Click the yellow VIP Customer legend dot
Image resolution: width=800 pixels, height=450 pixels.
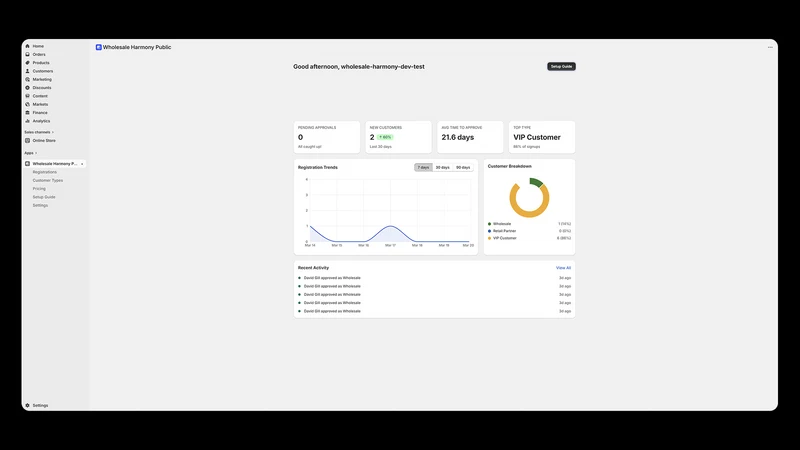[x=489, y=238]
